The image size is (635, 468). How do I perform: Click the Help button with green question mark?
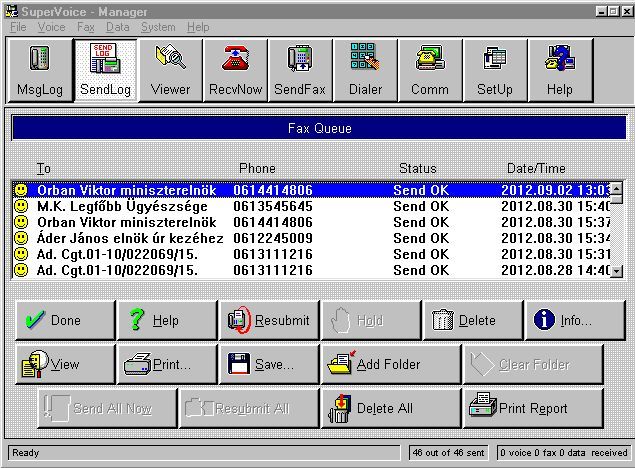(x=167, y=320)
